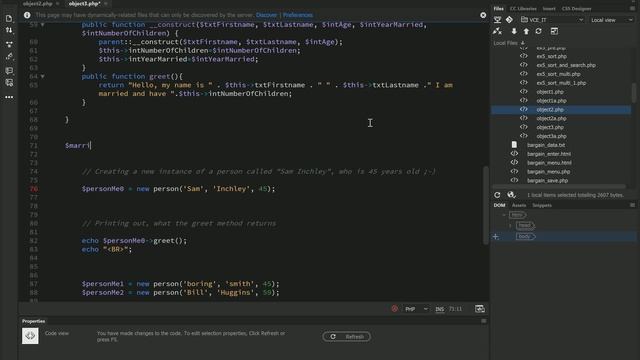Select object3.php in Files list

click(x=550, y=127)
